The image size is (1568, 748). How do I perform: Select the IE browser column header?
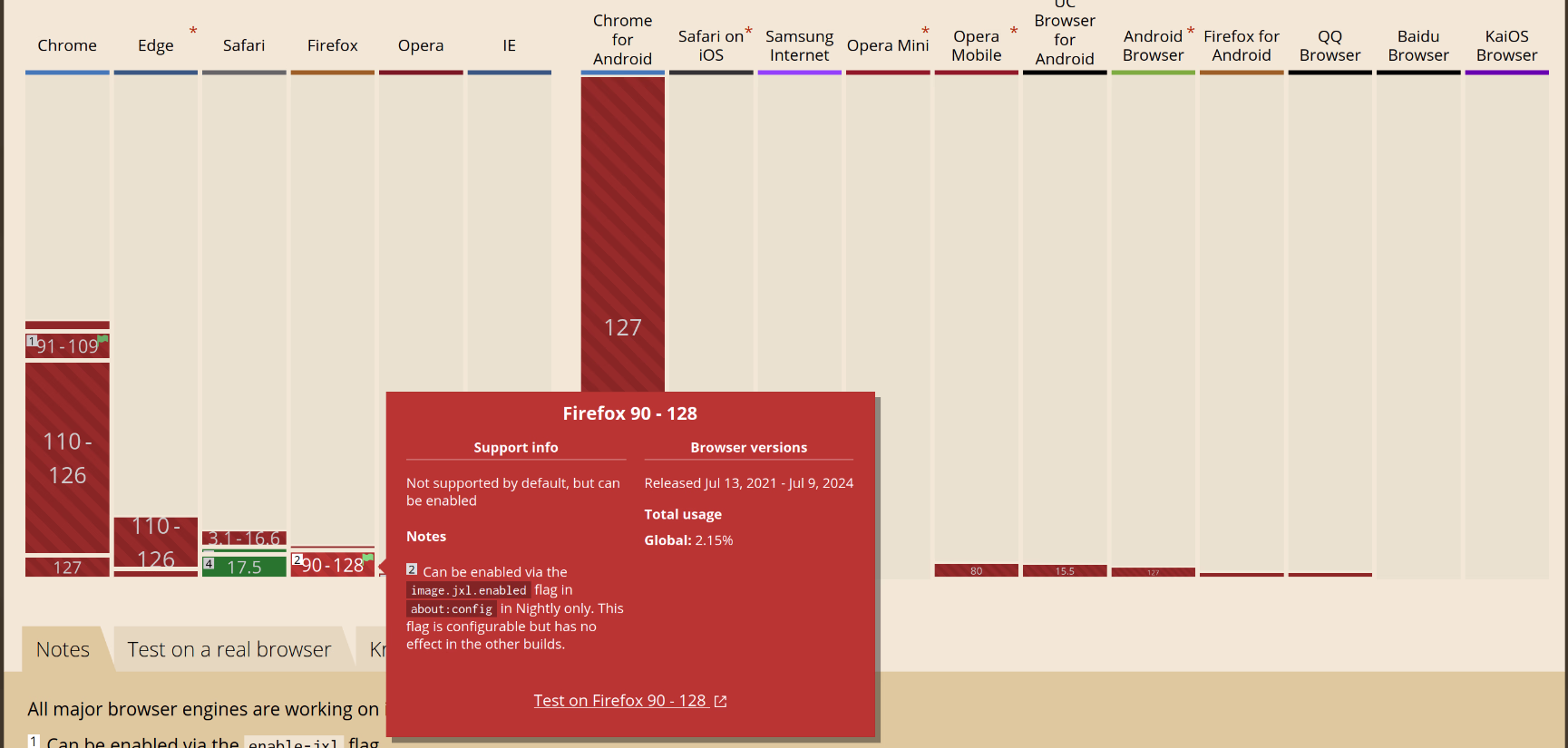click(510, 45)
